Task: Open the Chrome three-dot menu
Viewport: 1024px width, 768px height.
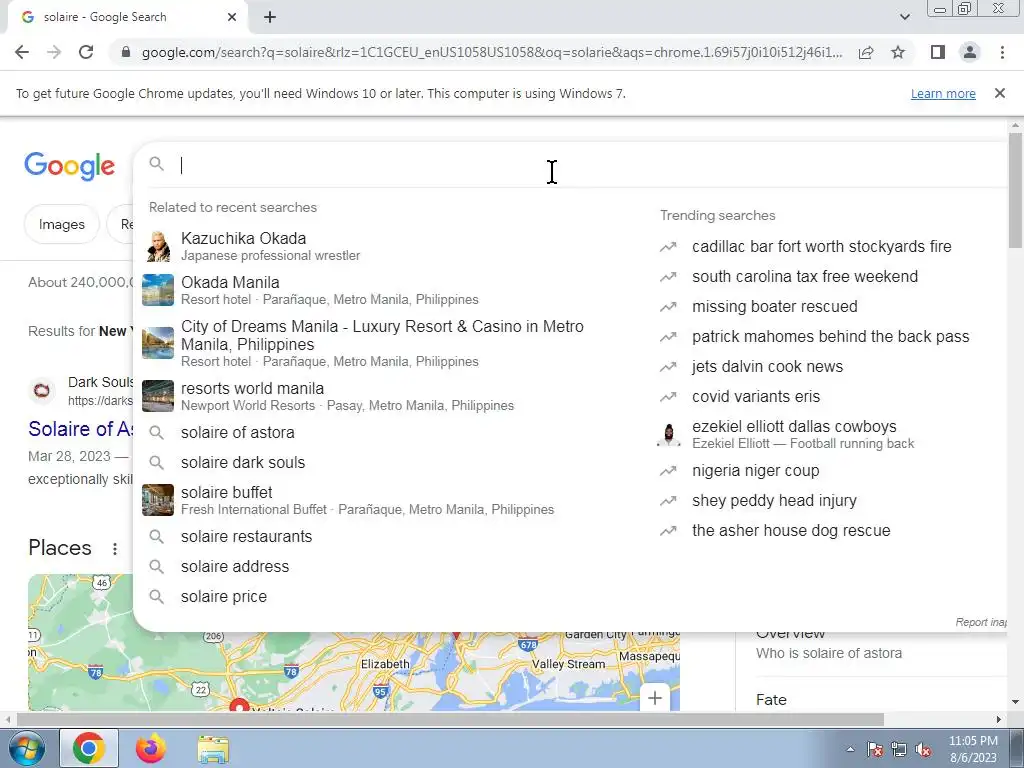Action: point(1002,52)
